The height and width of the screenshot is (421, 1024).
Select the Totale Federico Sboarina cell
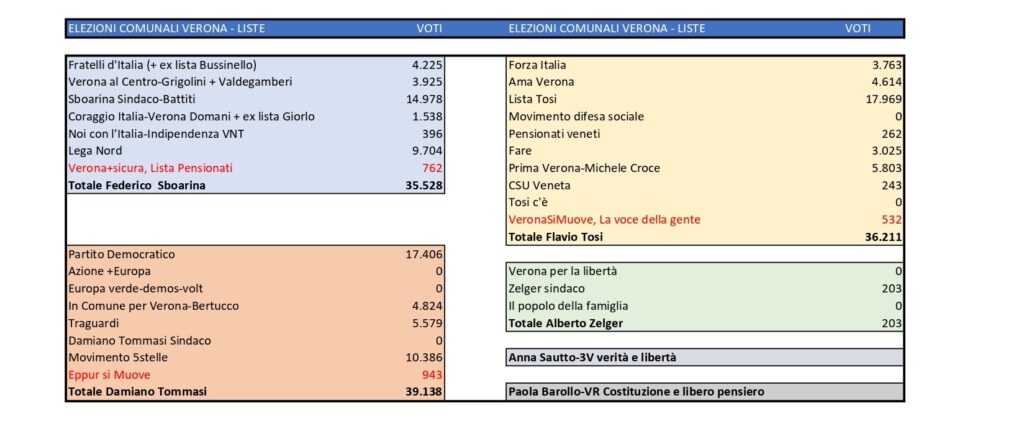(x=136, y=185)
